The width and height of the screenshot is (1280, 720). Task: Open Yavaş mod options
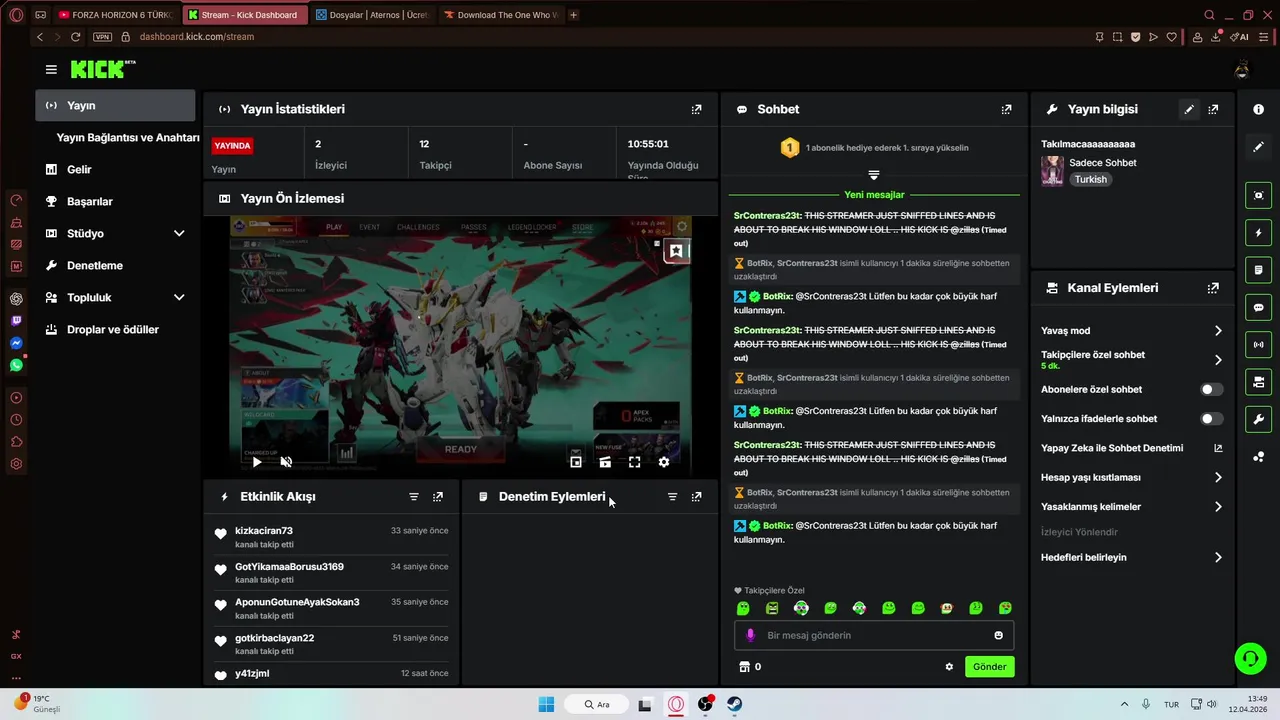(x=1131, y=331)
